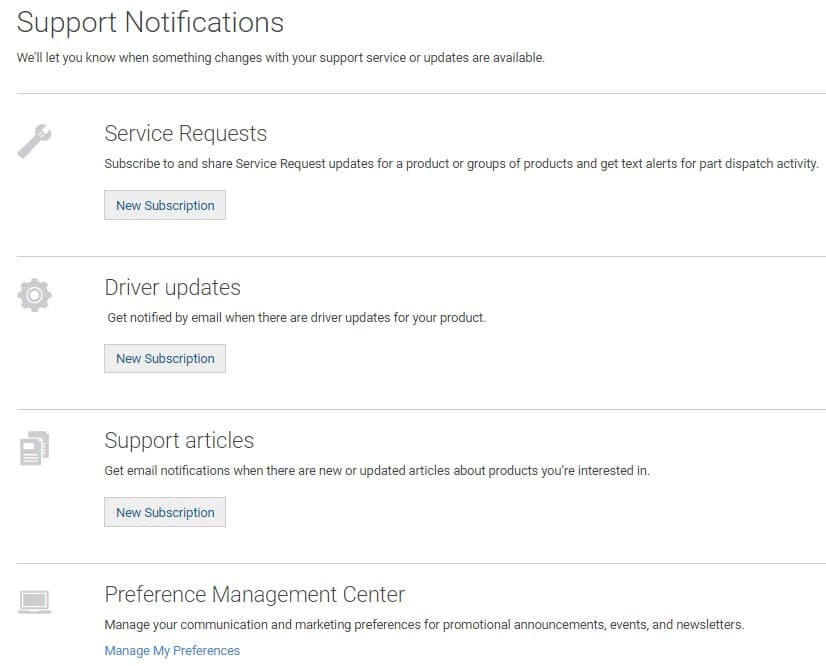Select the Support articles heading
826x666 pixels.
click(179, 440)
